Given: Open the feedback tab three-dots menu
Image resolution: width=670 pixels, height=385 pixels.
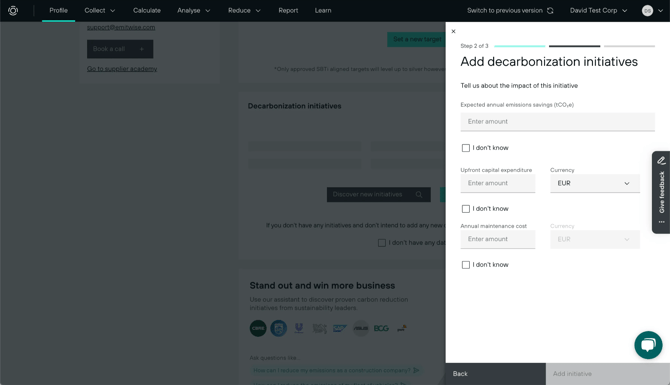Looking at the screenshot, I should click(x=661, y=222).
